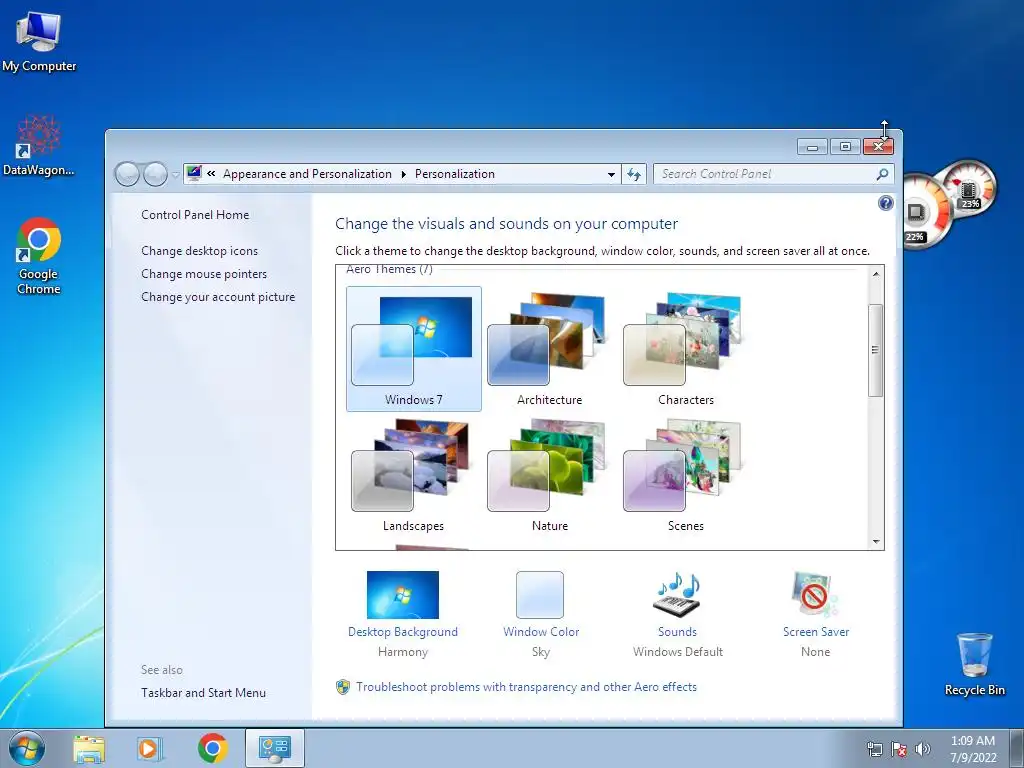Open Chrome from the taskbar

tap(213, 748)
